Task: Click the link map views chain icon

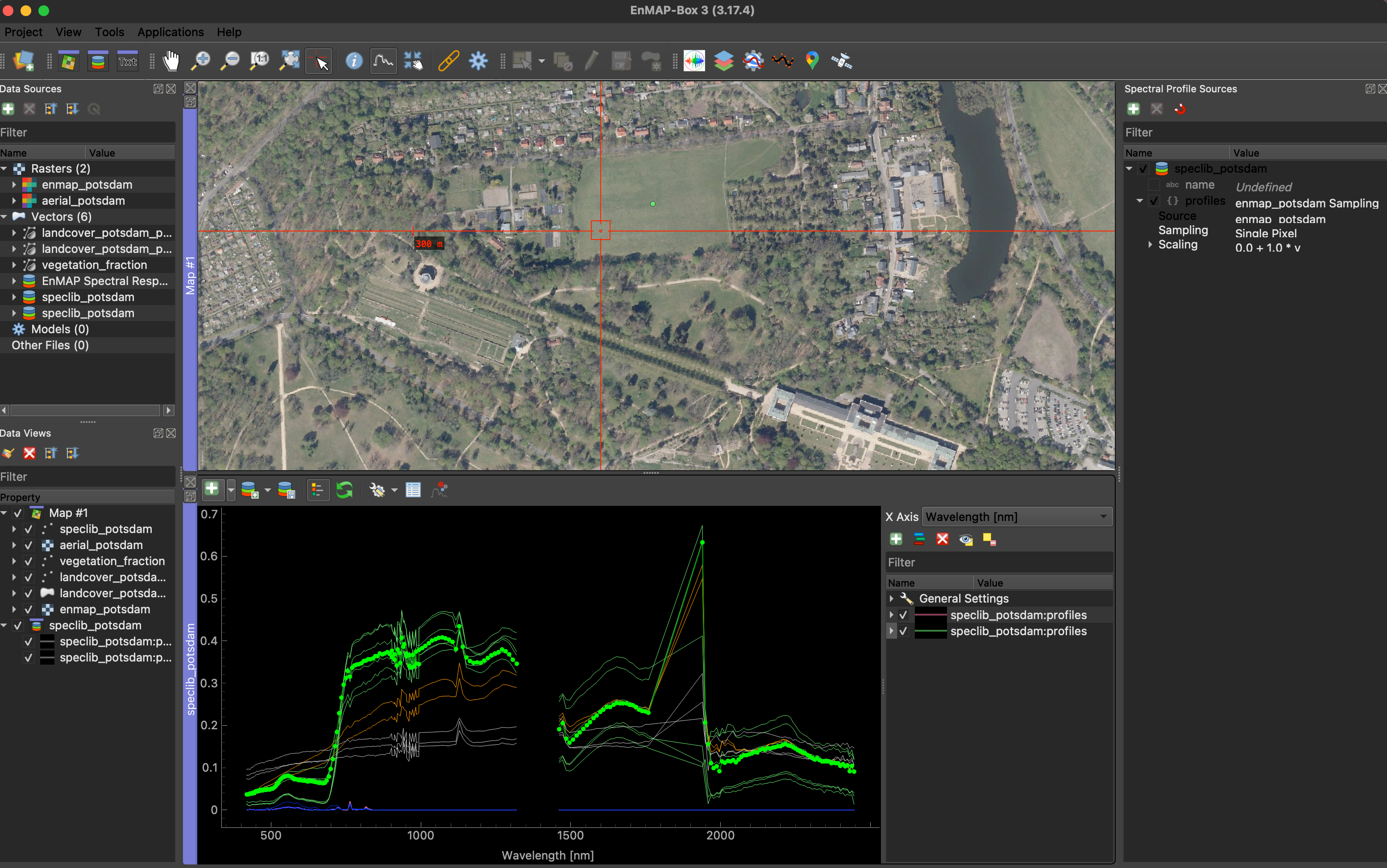Action: pyautogui.click(x=448, y=60)
